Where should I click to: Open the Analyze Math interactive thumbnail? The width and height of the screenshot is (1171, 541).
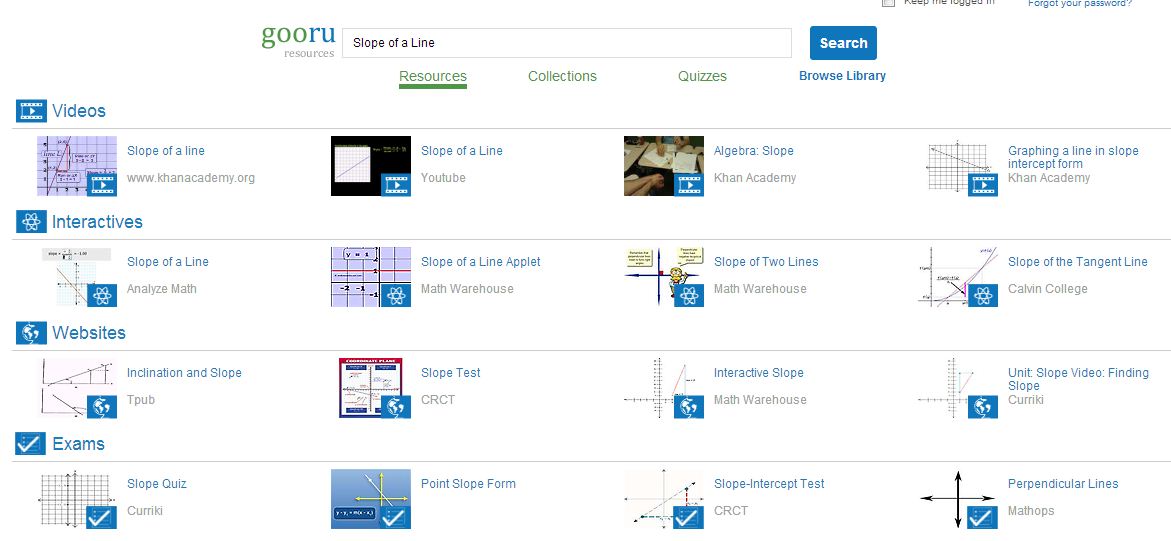(x=77, y=276)
